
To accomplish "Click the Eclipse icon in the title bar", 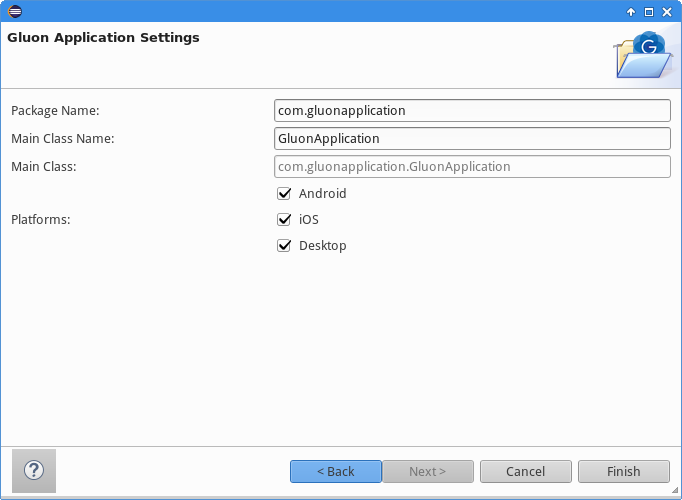I will coord(15,11).
